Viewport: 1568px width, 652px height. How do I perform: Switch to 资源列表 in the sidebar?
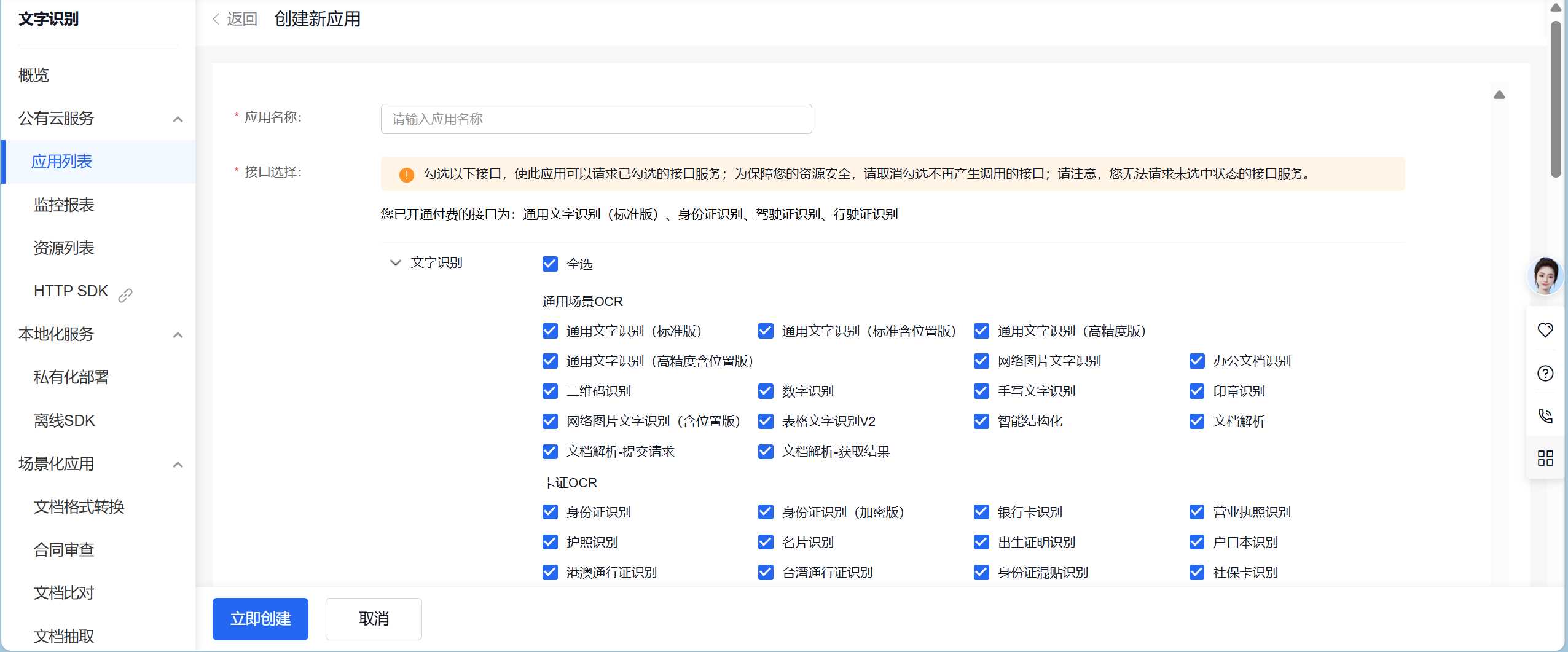(64, 248)
